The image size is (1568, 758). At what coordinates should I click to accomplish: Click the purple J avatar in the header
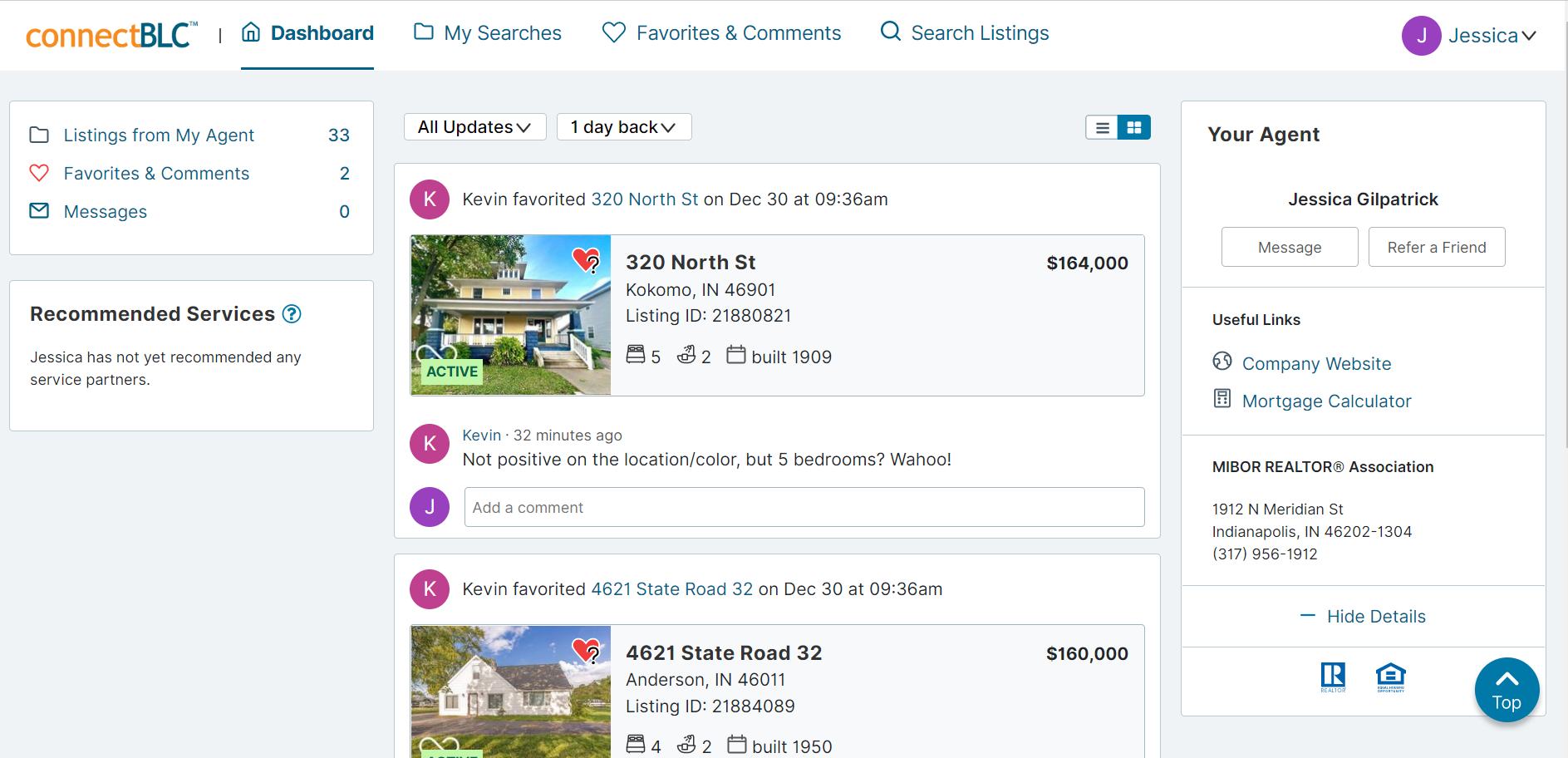1421,36
